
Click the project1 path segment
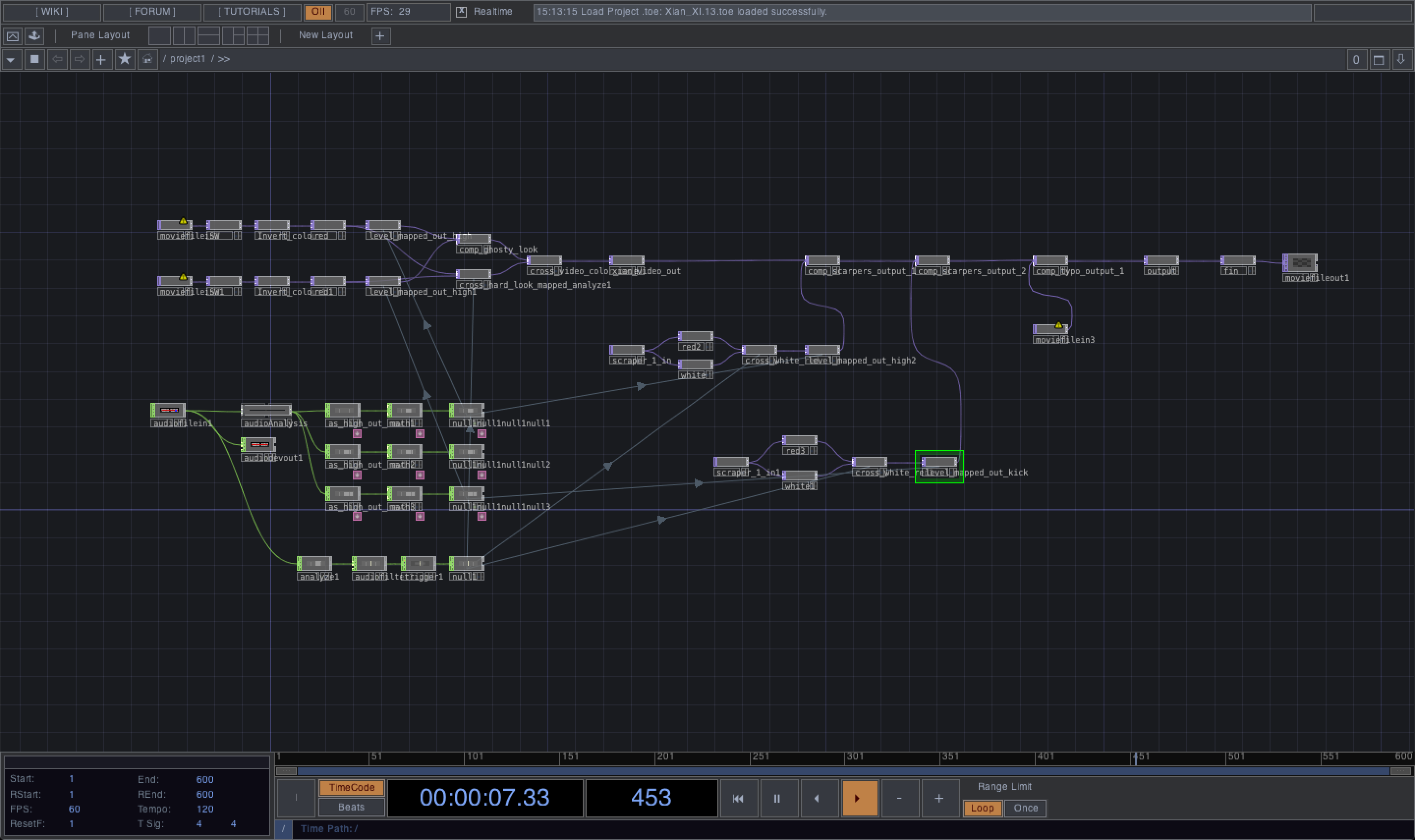point(187,59)
